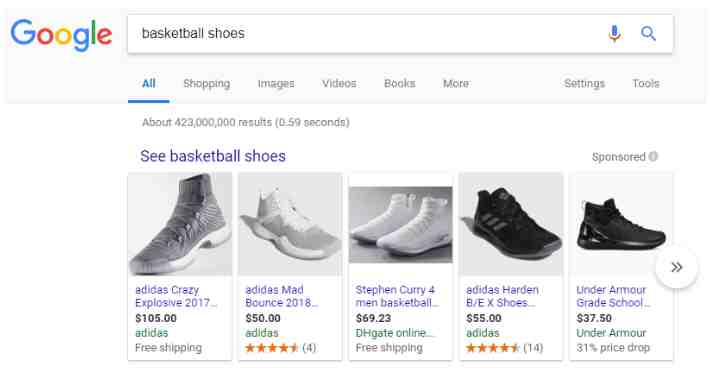This screenshot has height=378, width=711.
Task: Open the Shopping tab
Action: pyautogui.click(x=206, y=83)
